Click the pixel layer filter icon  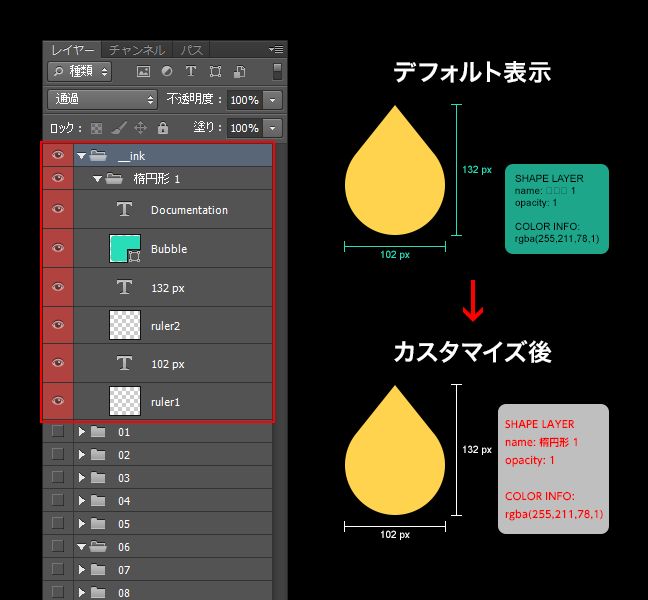(143, 72)
